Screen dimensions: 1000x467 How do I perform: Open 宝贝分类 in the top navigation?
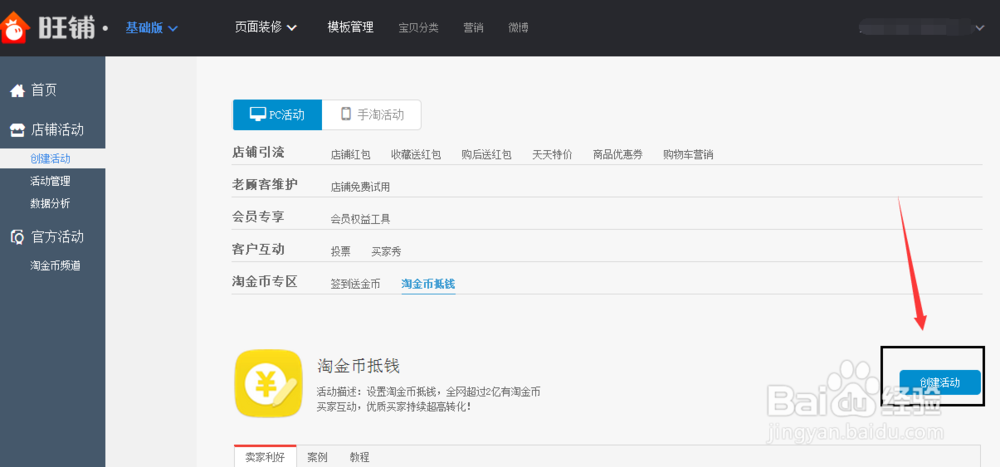(418, 28)
